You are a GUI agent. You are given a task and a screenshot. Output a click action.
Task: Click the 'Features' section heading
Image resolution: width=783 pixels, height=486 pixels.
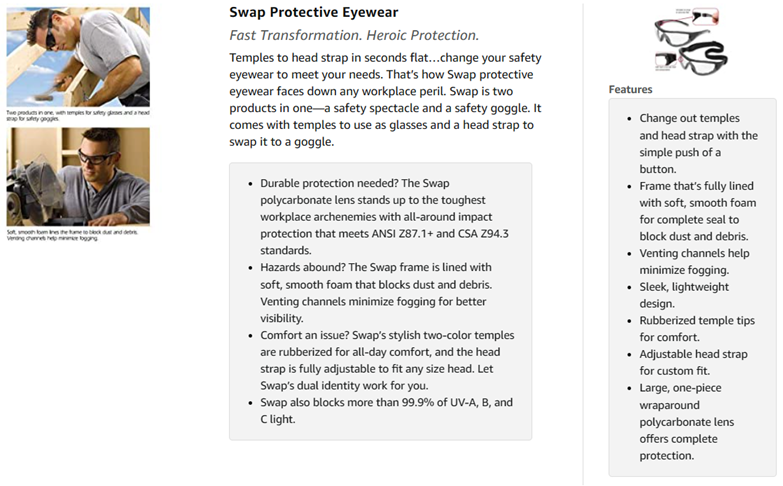(630, 89)
